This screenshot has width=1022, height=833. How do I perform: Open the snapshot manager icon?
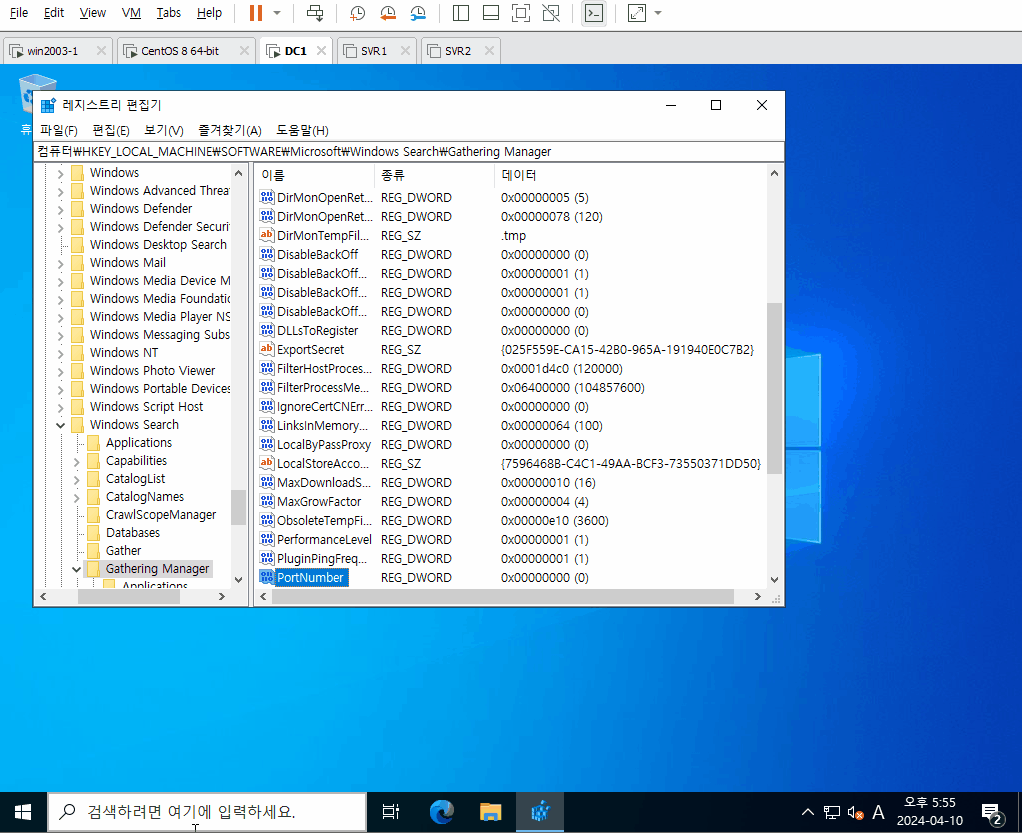click(418, 13)
